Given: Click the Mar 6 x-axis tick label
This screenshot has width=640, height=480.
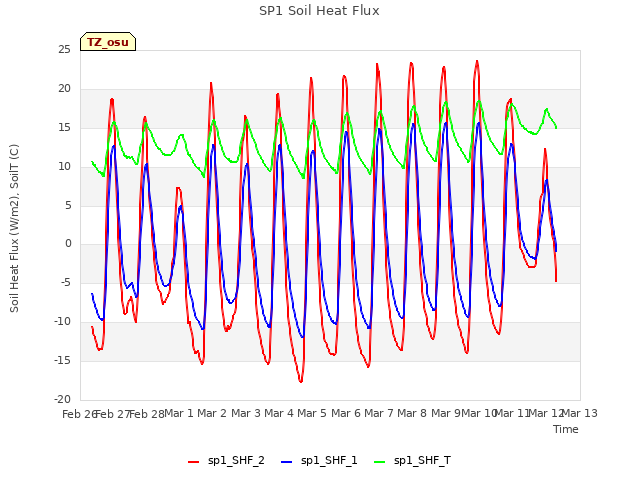Looking at the screenshot, I should (346, 413).
